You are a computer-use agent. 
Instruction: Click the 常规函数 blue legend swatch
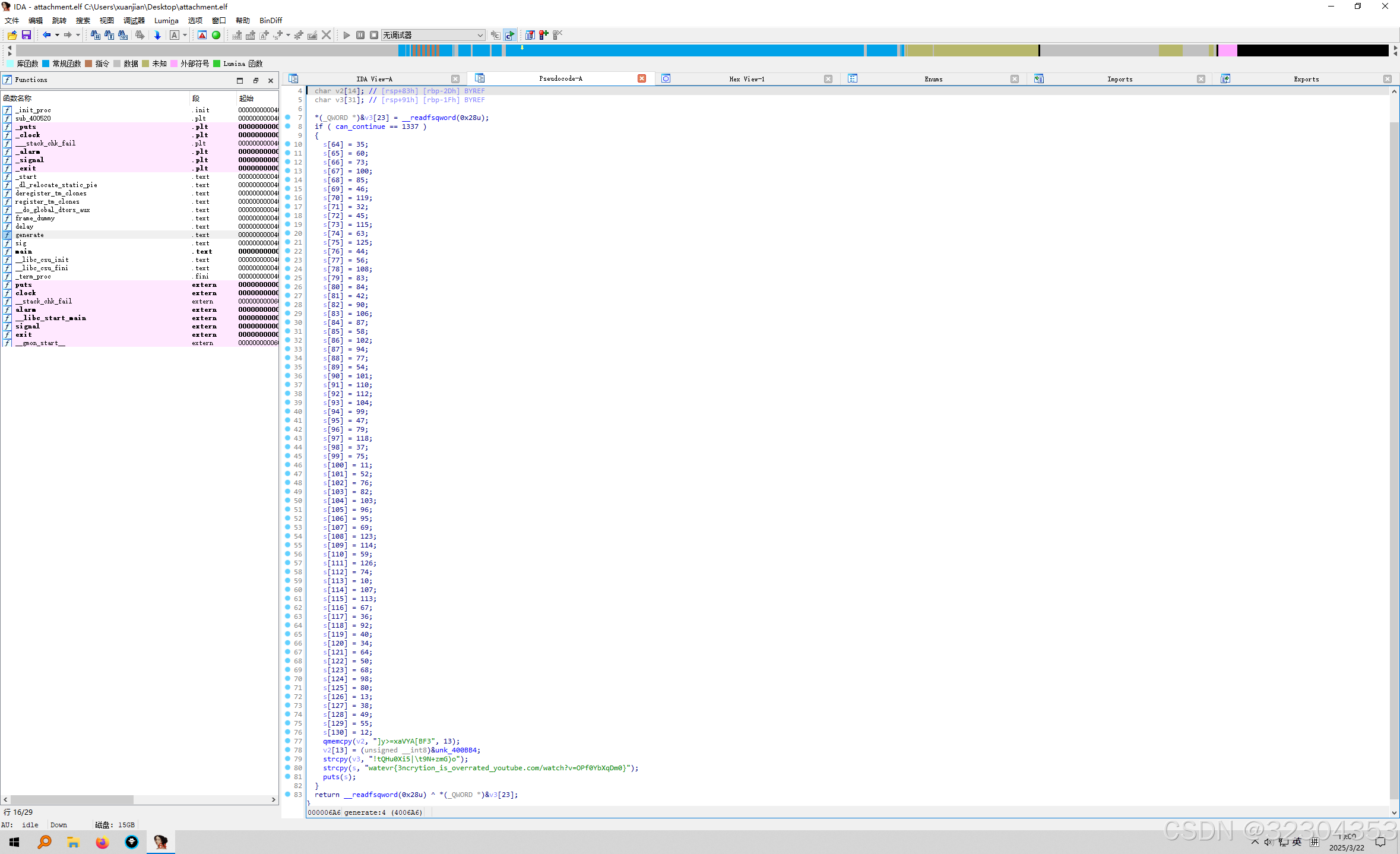tap(46, 64)
